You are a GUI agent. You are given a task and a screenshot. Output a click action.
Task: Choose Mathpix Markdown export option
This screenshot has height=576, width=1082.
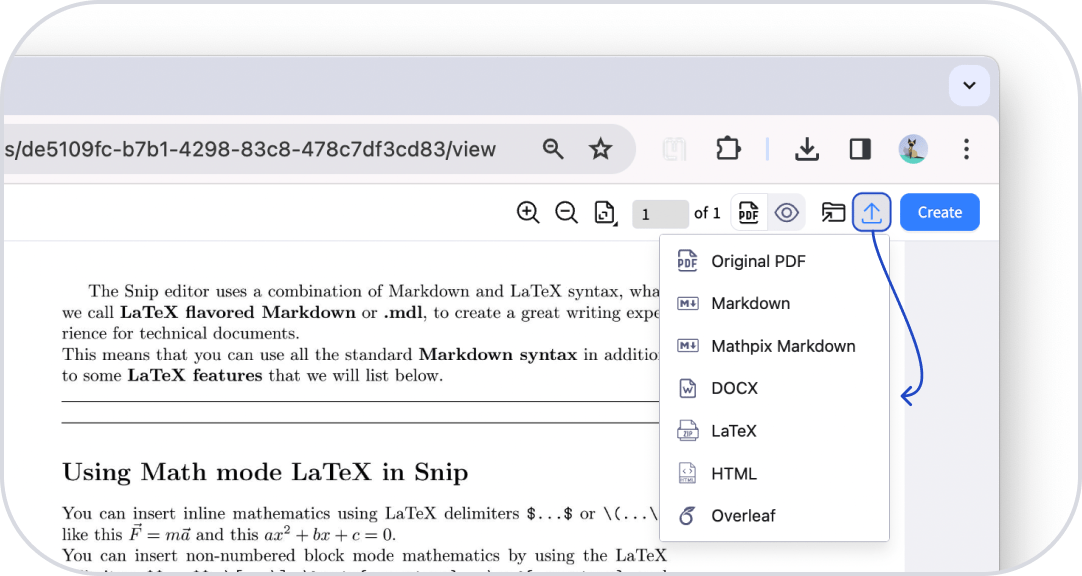[782, 346]
